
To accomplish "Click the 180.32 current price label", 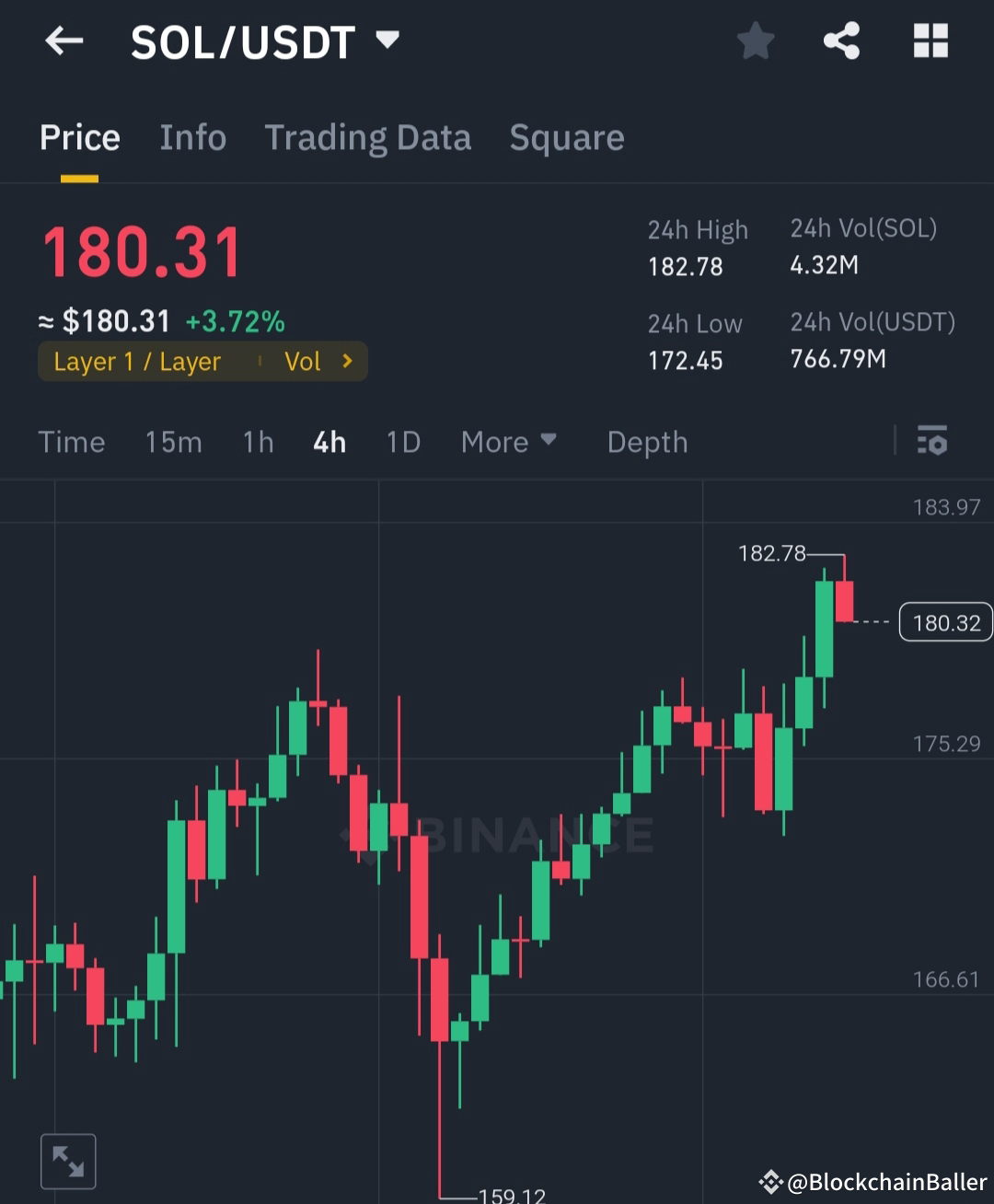I will point(945,622).
